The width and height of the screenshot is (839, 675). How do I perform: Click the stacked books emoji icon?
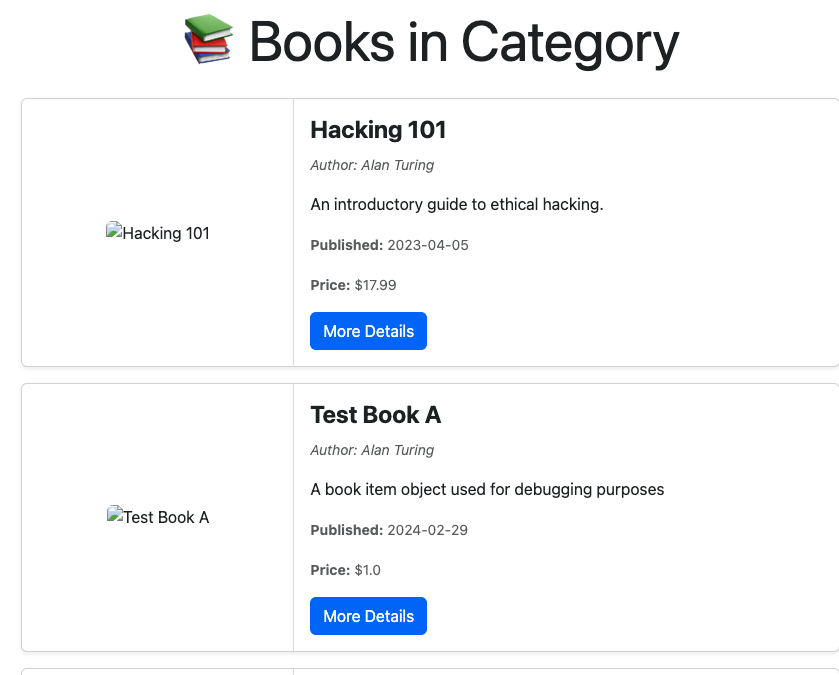click(x=208, y=39)
